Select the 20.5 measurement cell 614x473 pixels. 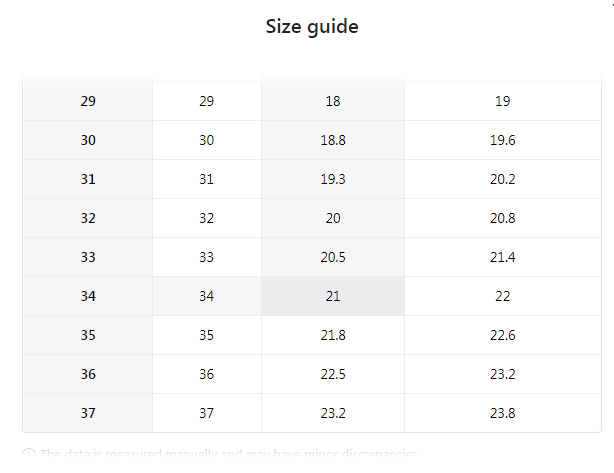pyautogui.click(x=333, y=257)
